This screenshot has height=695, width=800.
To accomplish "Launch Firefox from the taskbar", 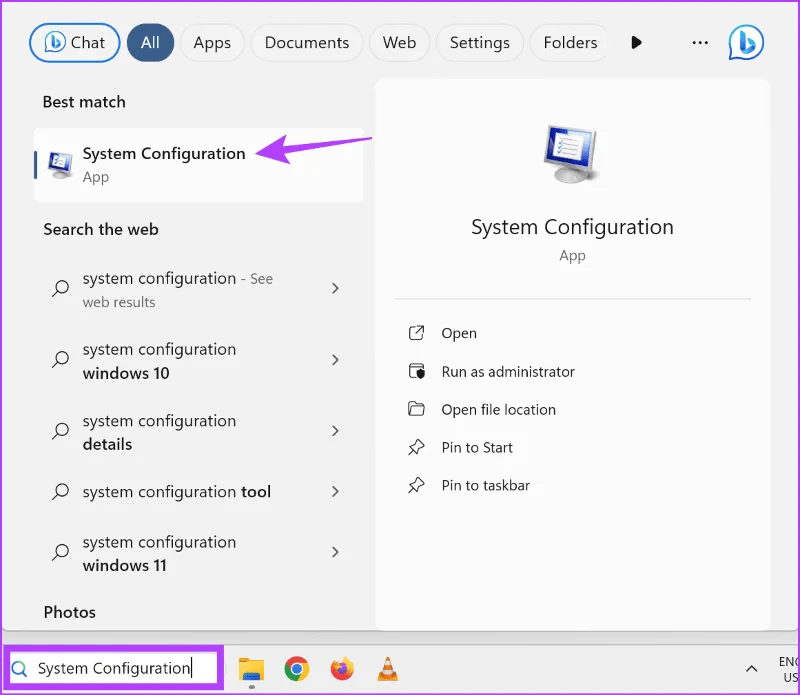I will (342, 668).
